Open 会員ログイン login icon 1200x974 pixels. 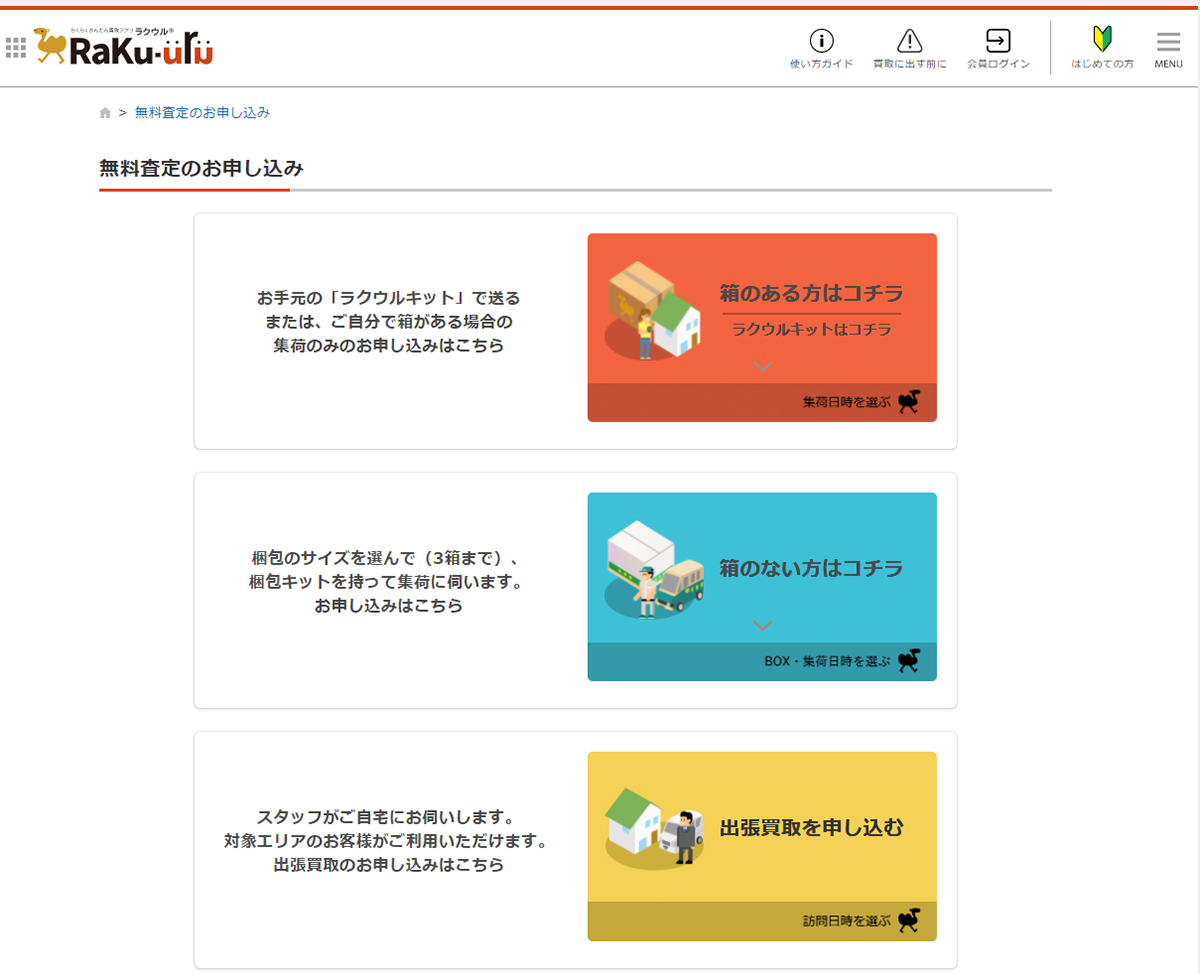point(997,41)
